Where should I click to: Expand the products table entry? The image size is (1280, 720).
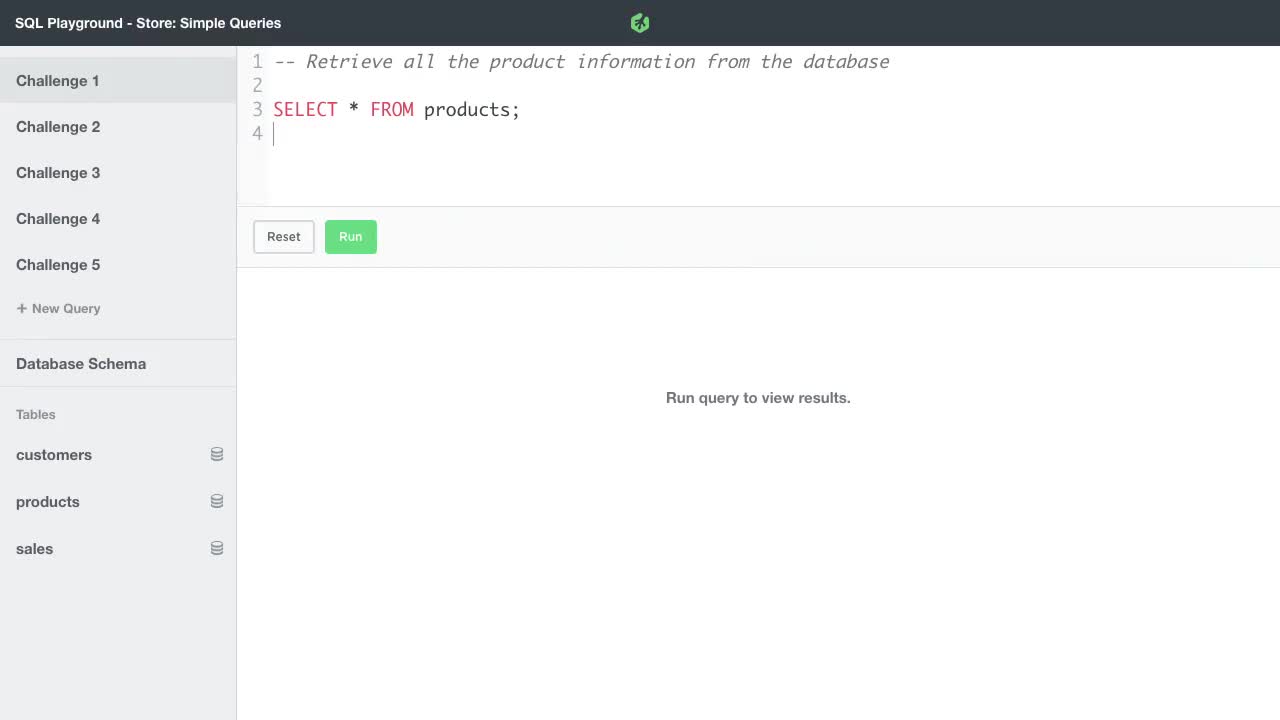pyautogui.click(x=48, y=501)
